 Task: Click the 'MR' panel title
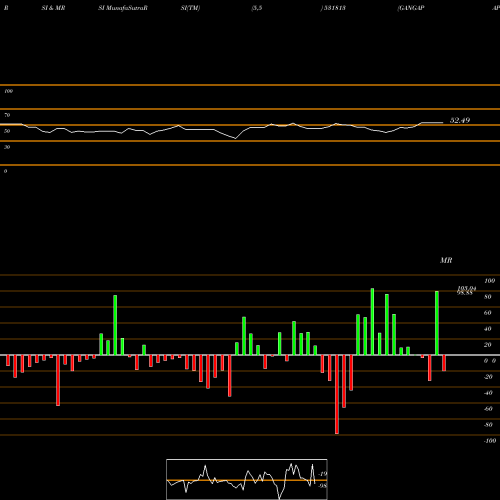pos(446,260)
